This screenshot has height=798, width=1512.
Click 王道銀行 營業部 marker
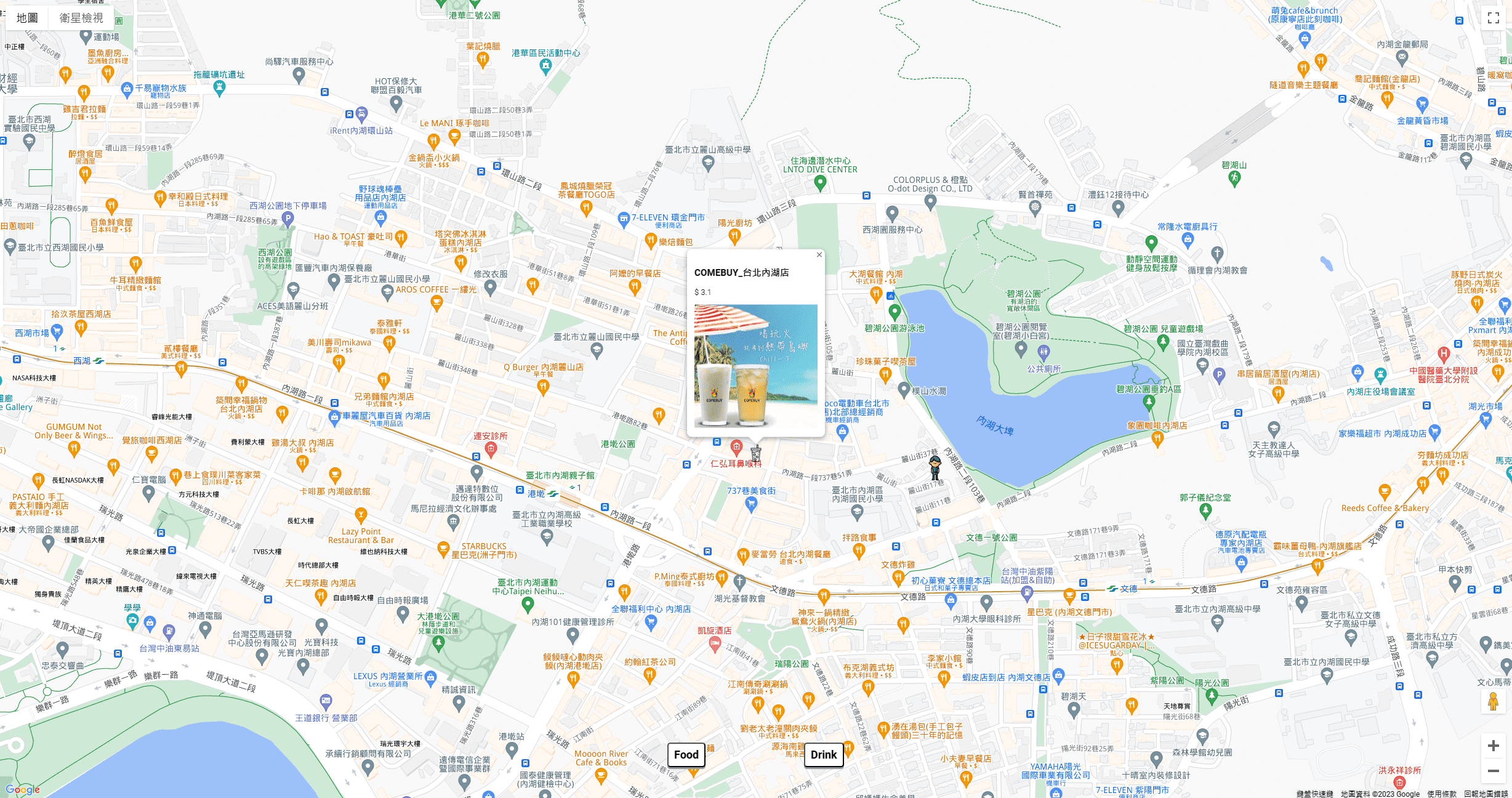tap(326, 701)
